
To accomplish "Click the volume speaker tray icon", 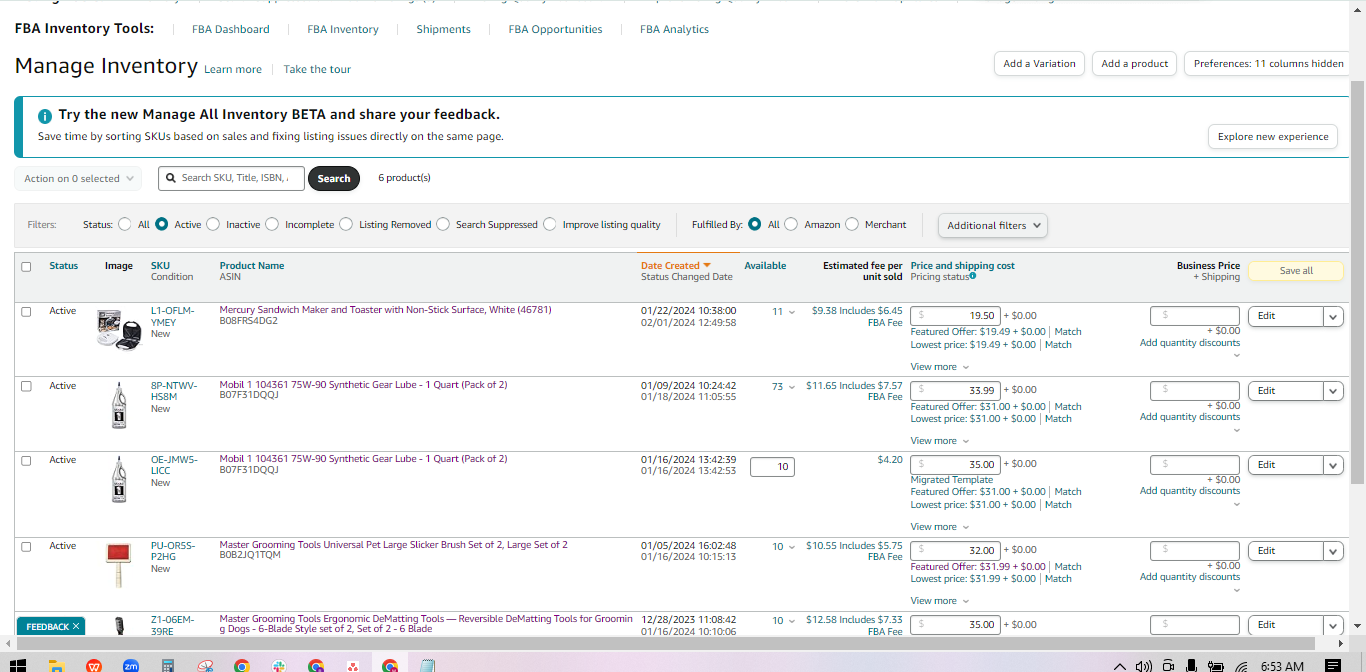I will click(x=1144, y=666).
